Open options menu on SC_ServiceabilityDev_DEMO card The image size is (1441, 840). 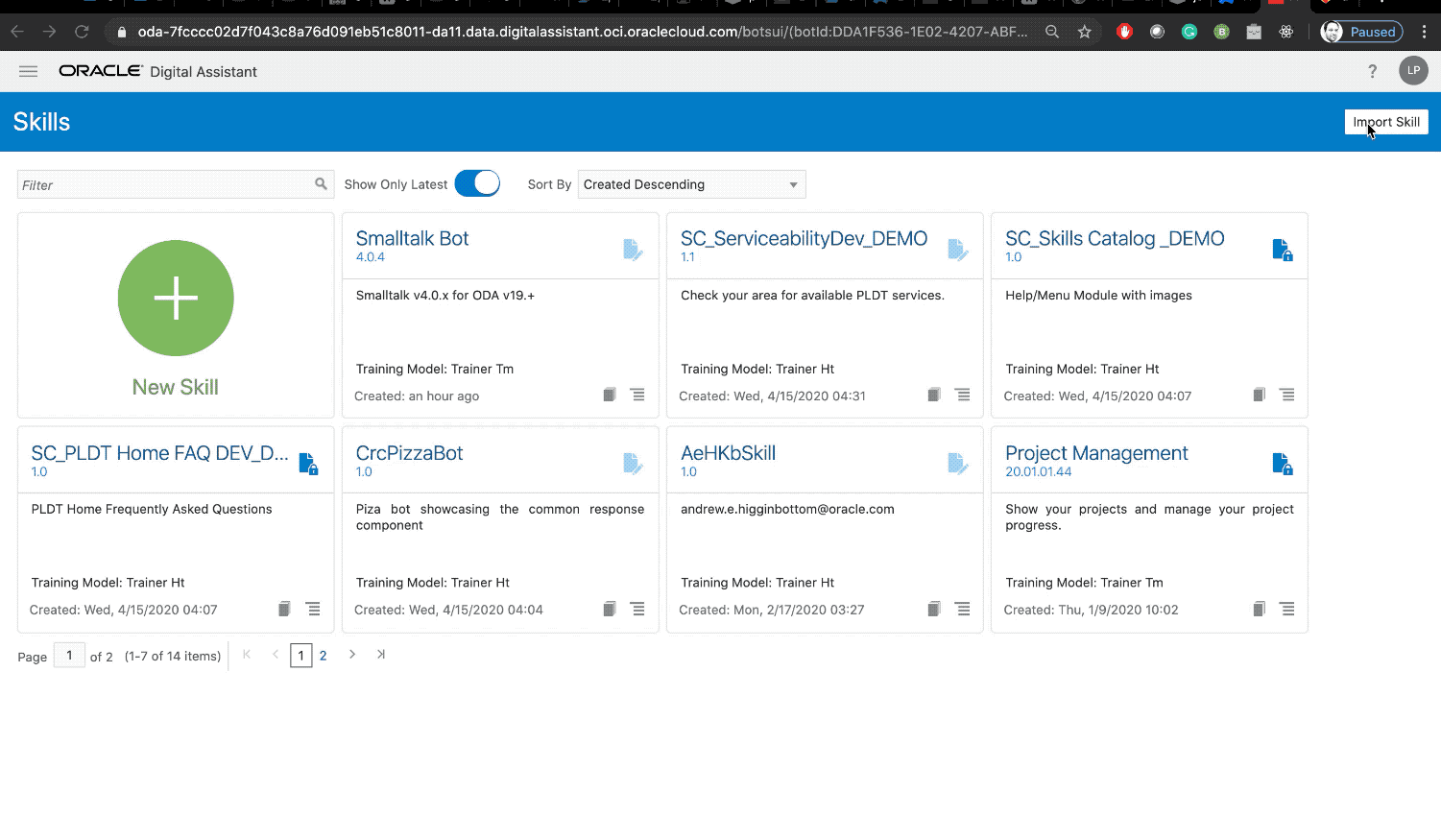click(963, 395)
